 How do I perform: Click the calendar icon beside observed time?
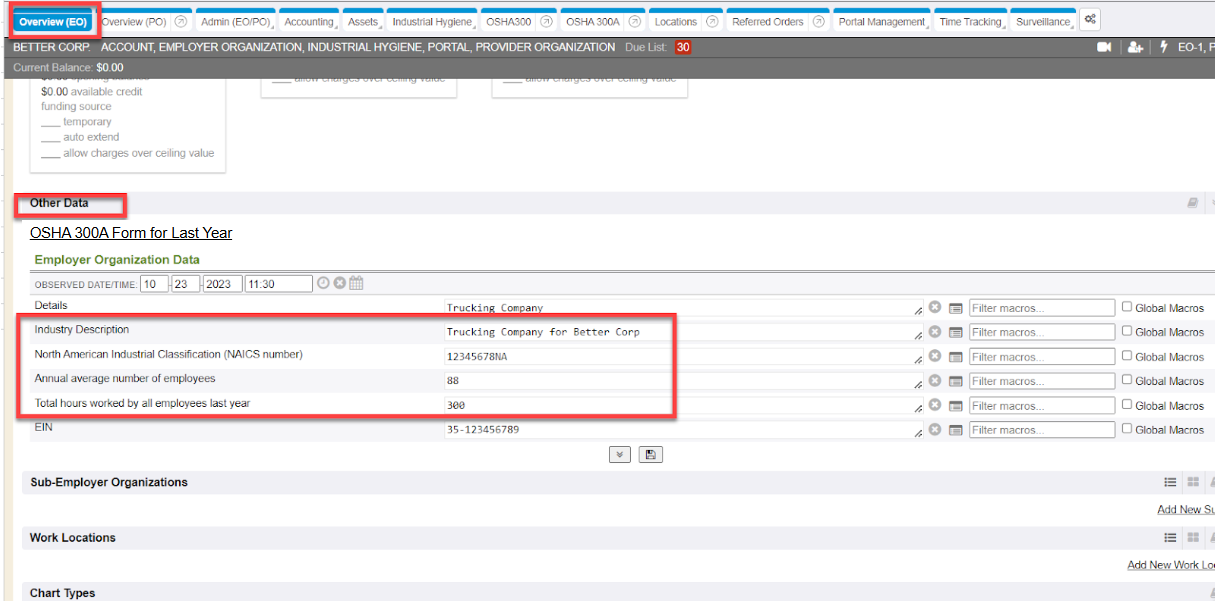(x=356, y=283)
